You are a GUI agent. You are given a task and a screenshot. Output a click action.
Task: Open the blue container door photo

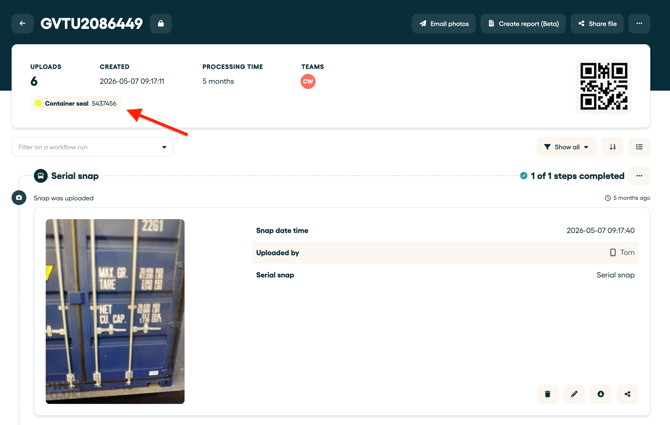pos(115,311)
